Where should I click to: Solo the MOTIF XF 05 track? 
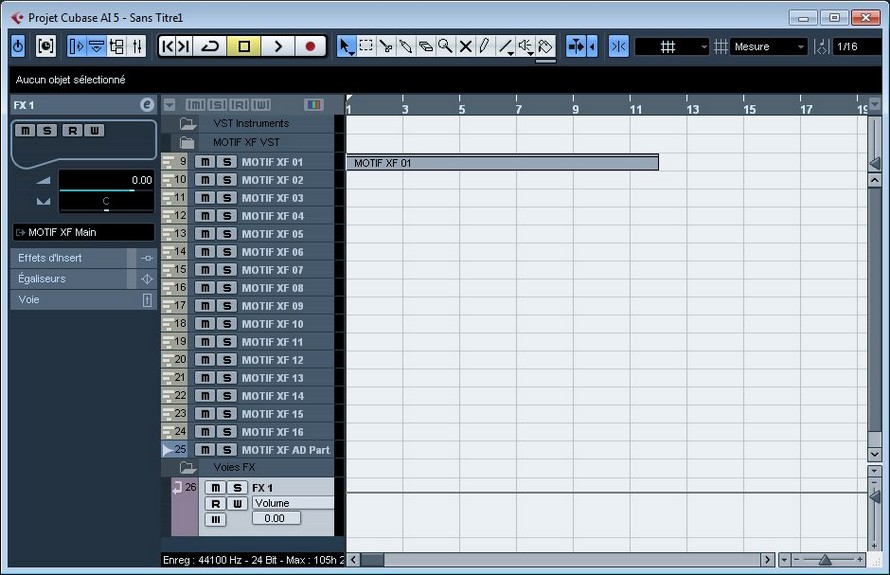click(227, 234)
